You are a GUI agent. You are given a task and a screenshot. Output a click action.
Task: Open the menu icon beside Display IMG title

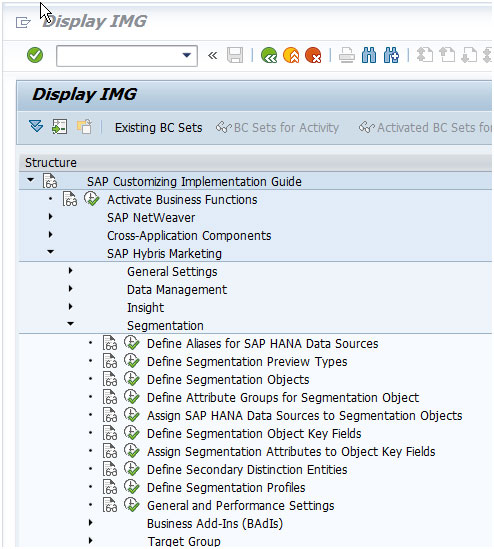click(x=23, y=22)
